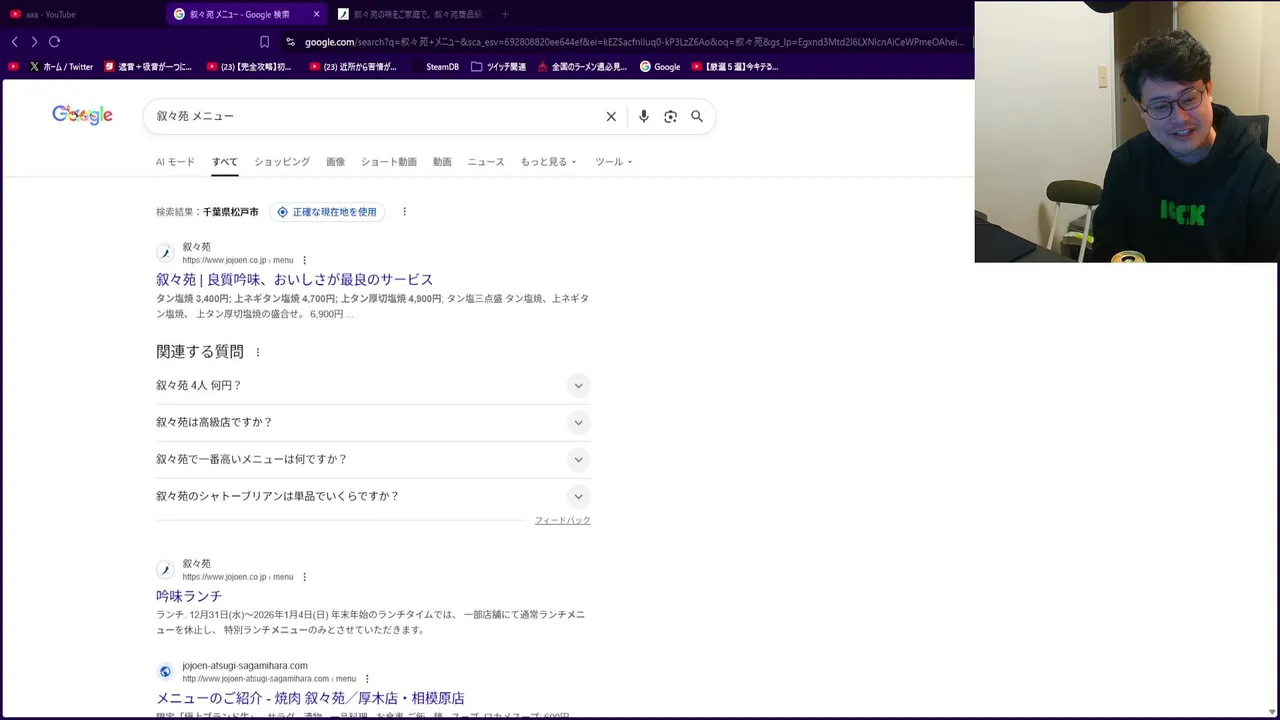Open the '遠雷＋吸雷が一つに' bookmark
Image resolution: width=1280 pixels, height=720 pixels.
pos(148,67)
